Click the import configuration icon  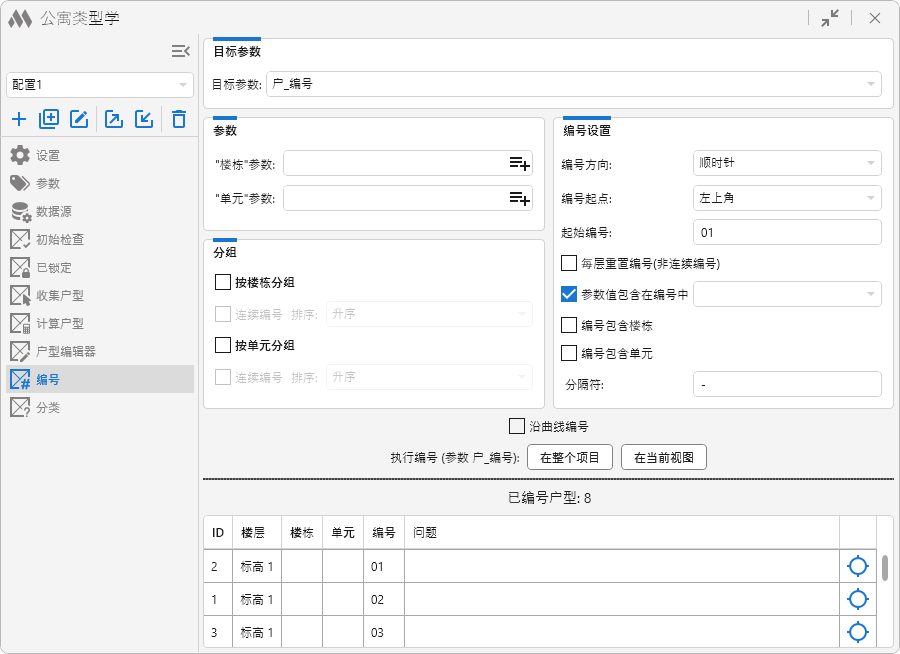(x=144, y=120)
